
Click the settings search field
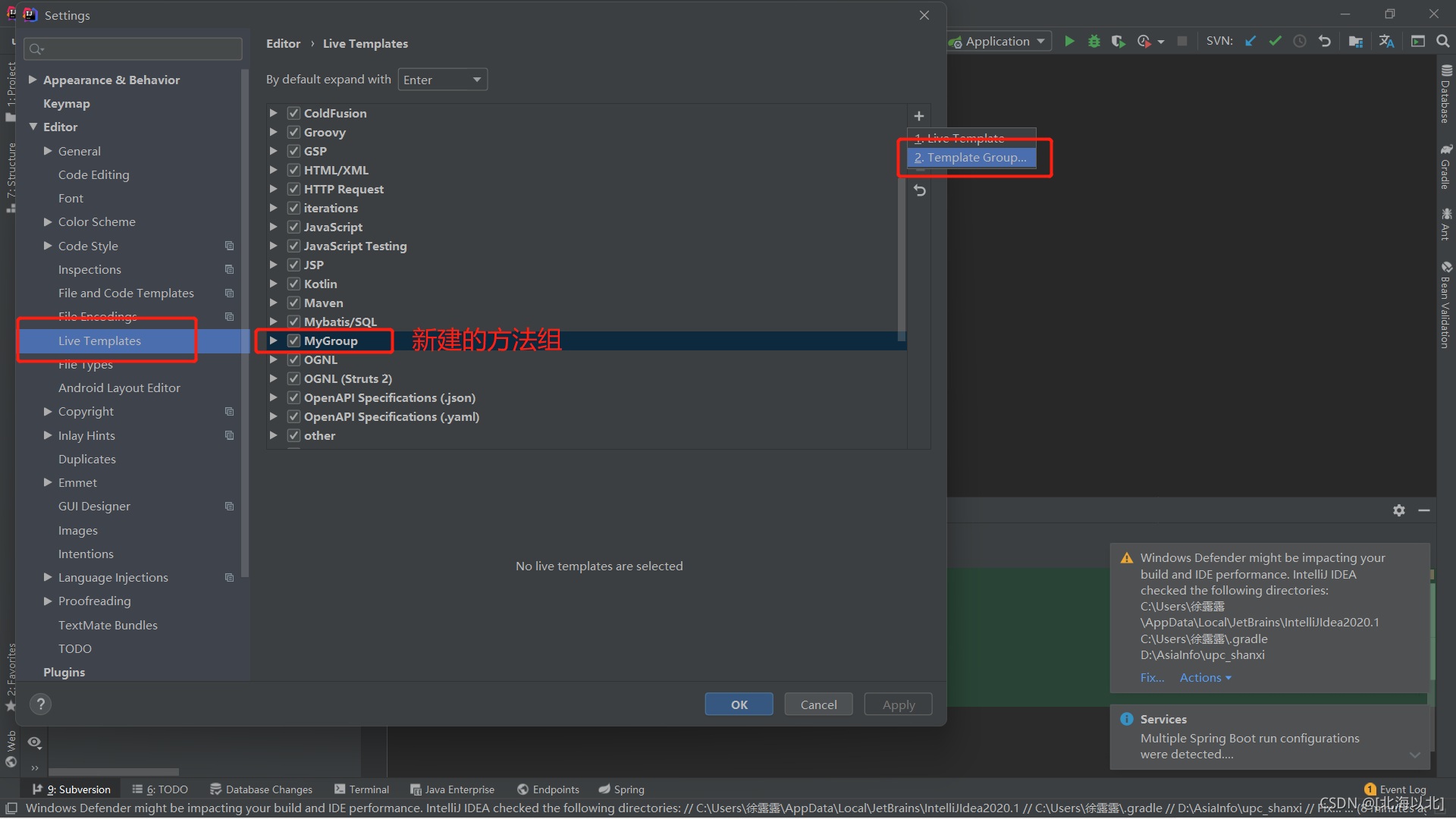coord(133,49)
